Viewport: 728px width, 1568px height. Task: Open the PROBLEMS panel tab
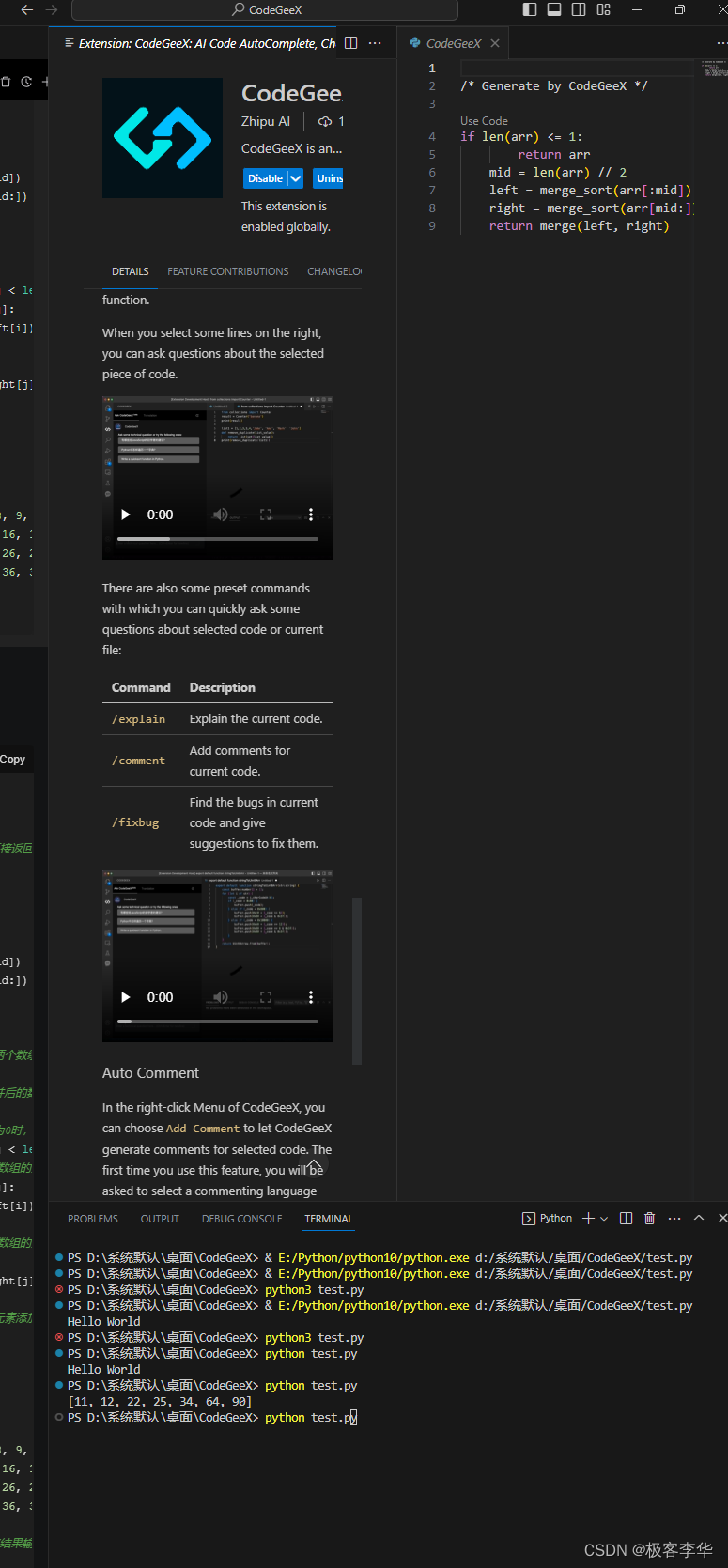click(x=93, y=1219)
